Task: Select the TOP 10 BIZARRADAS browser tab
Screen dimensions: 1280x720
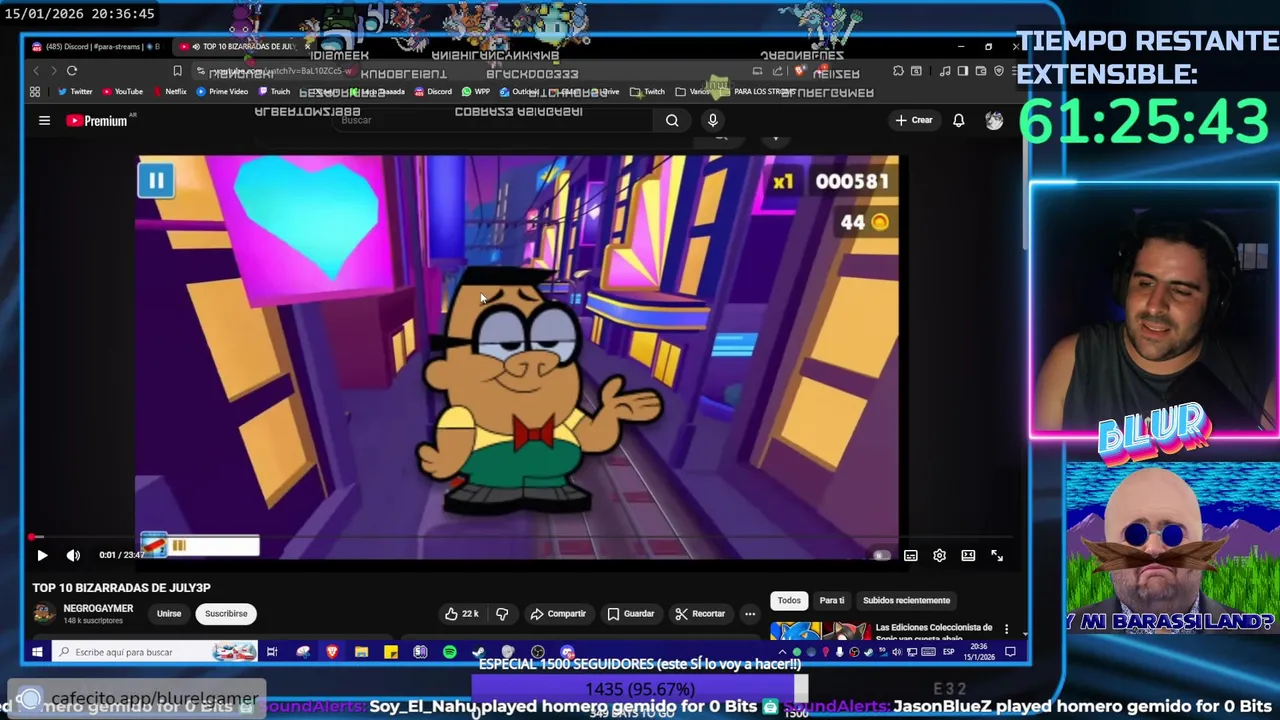Action: point(243,47)
